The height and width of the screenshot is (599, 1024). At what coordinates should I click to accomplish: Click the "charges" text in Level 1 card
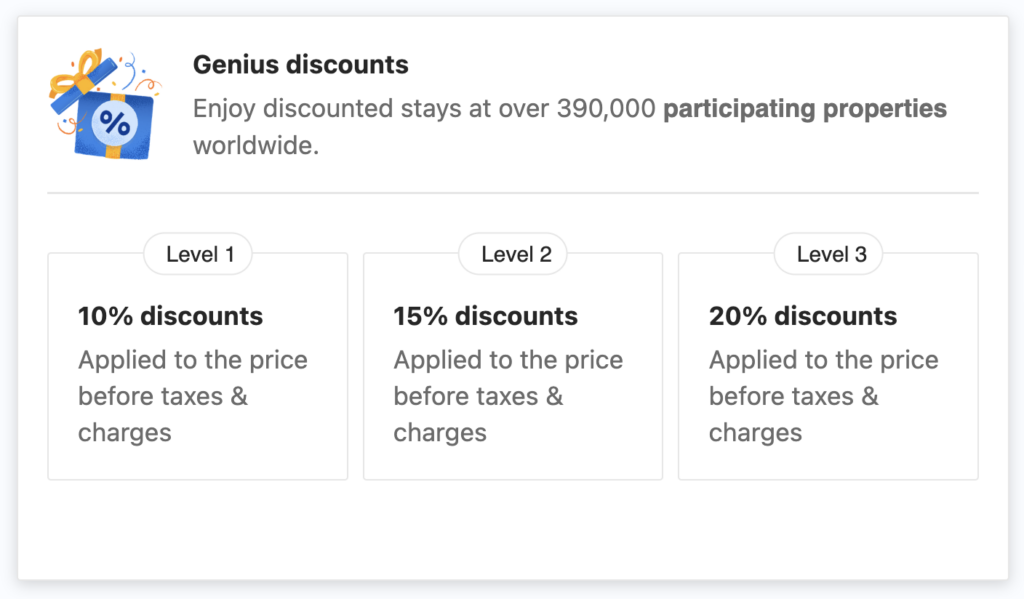[124, 433]
